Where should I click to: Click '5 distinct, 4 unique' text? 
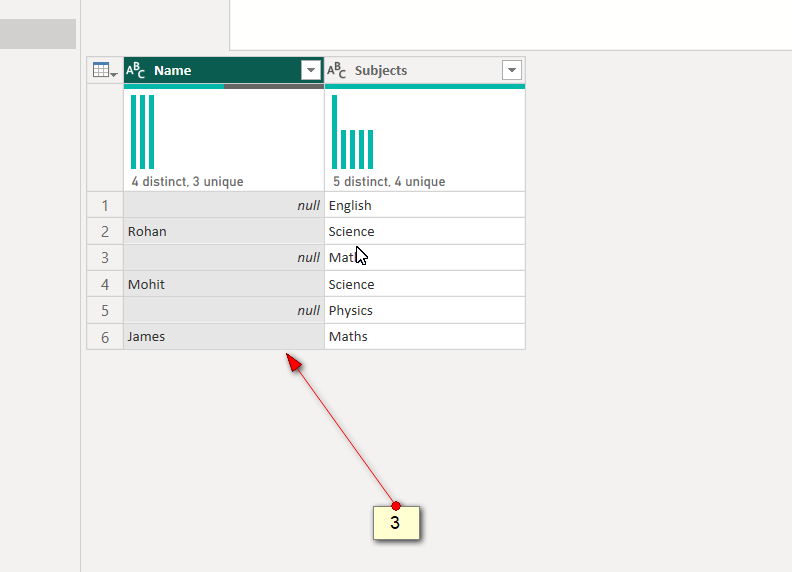(x=389, y=181)
